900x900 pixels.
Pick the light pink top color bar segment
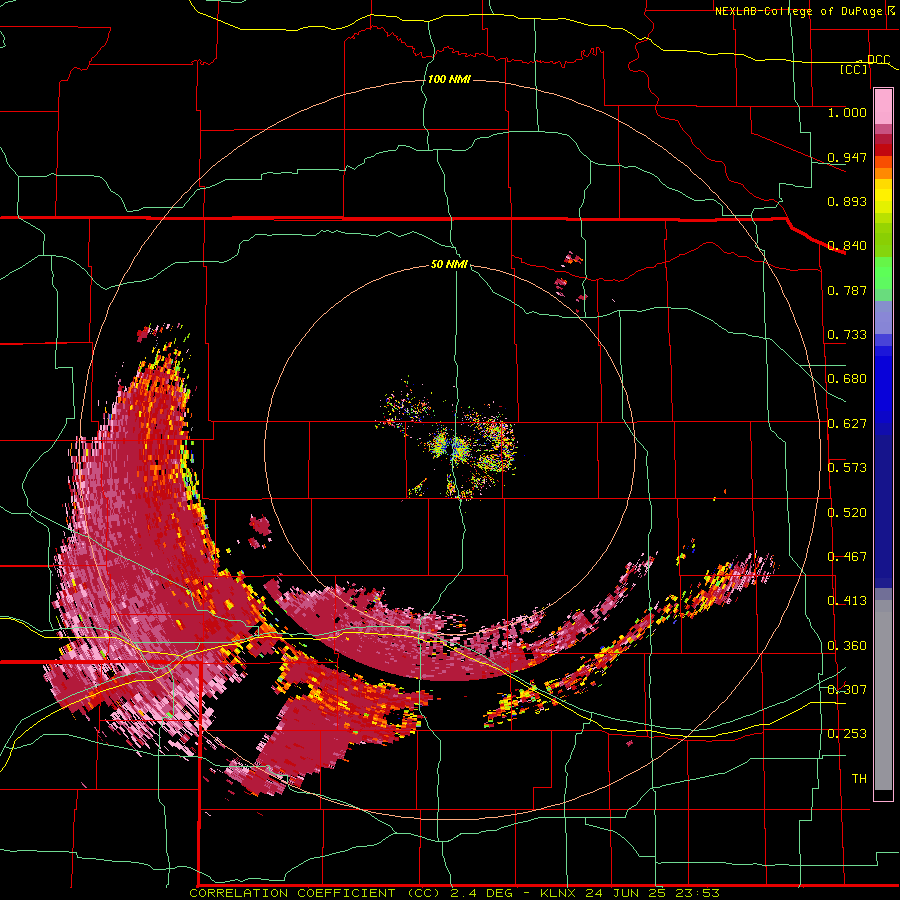click(x=883, y=107)
